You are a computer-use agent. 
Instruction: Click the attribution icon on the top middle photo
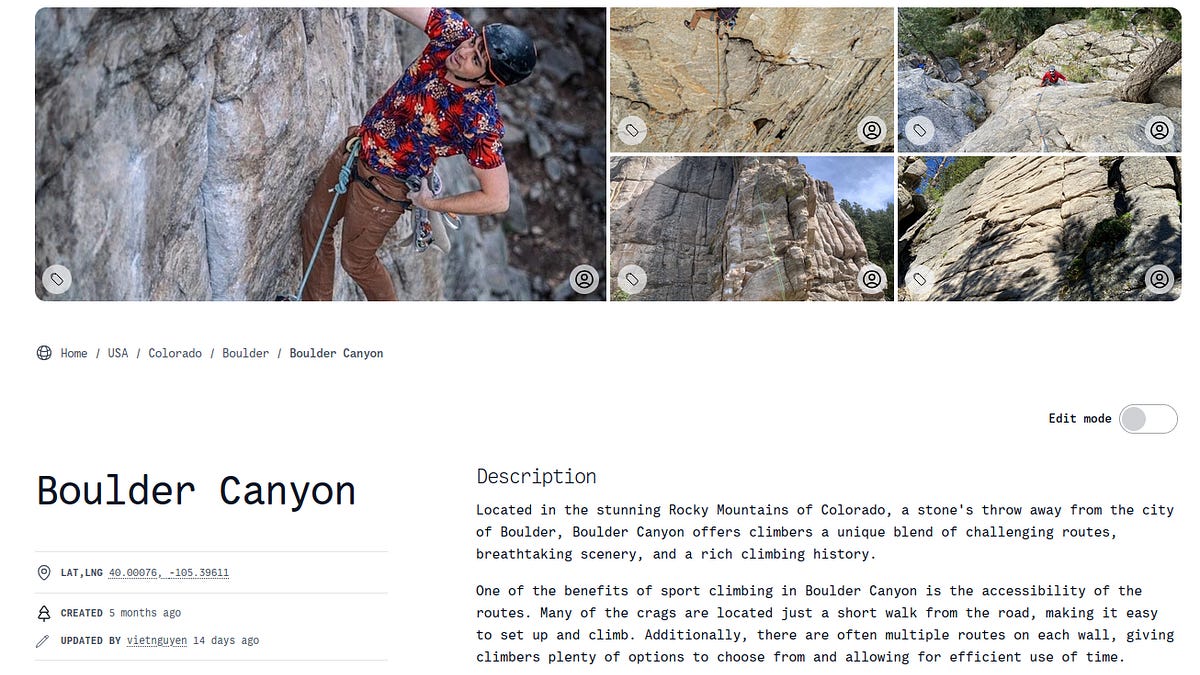click(872, 130)
